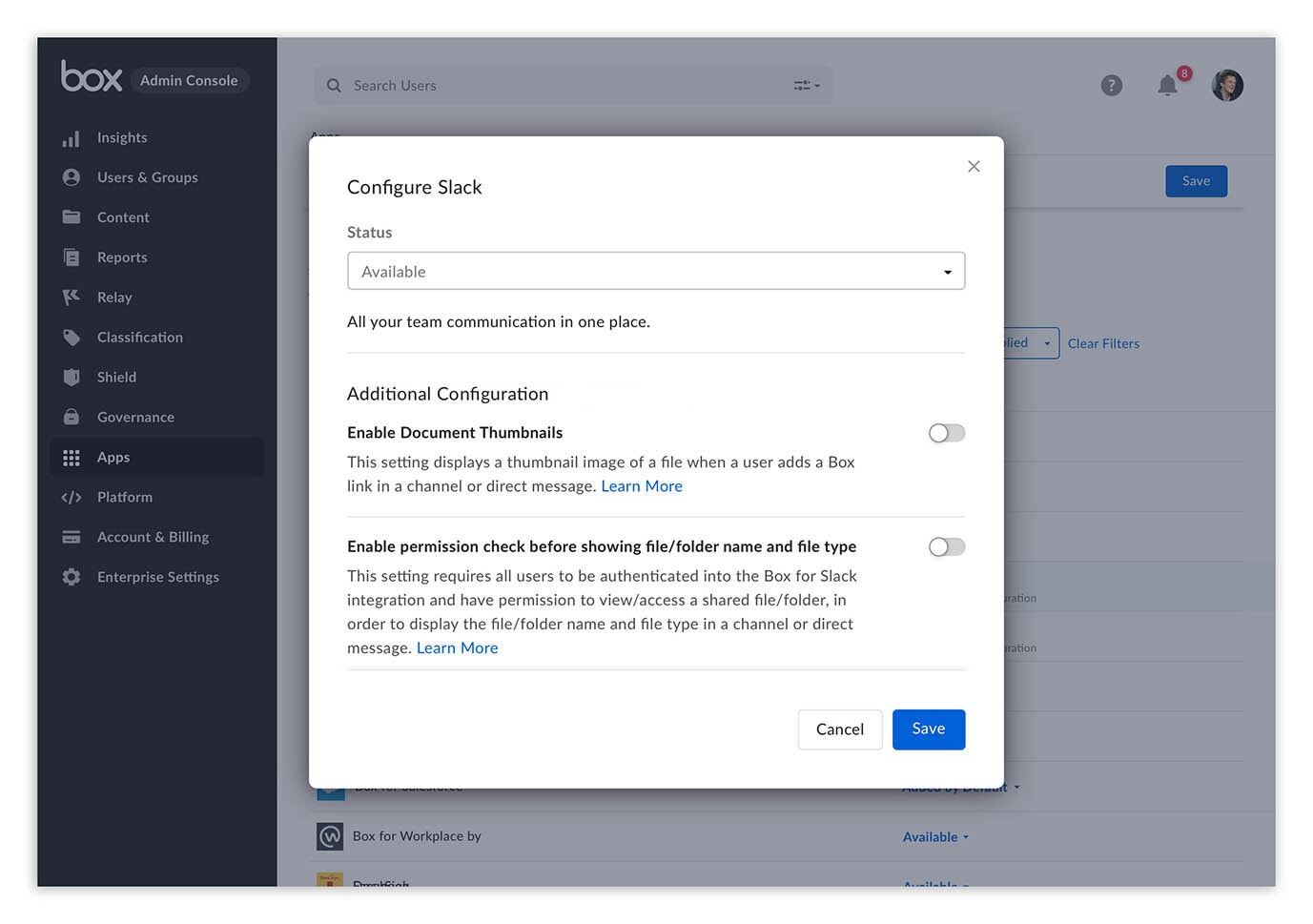Screen dimensions: 1313x924
Task: Click Admin Console badge
Action: (x=189, y=80)
